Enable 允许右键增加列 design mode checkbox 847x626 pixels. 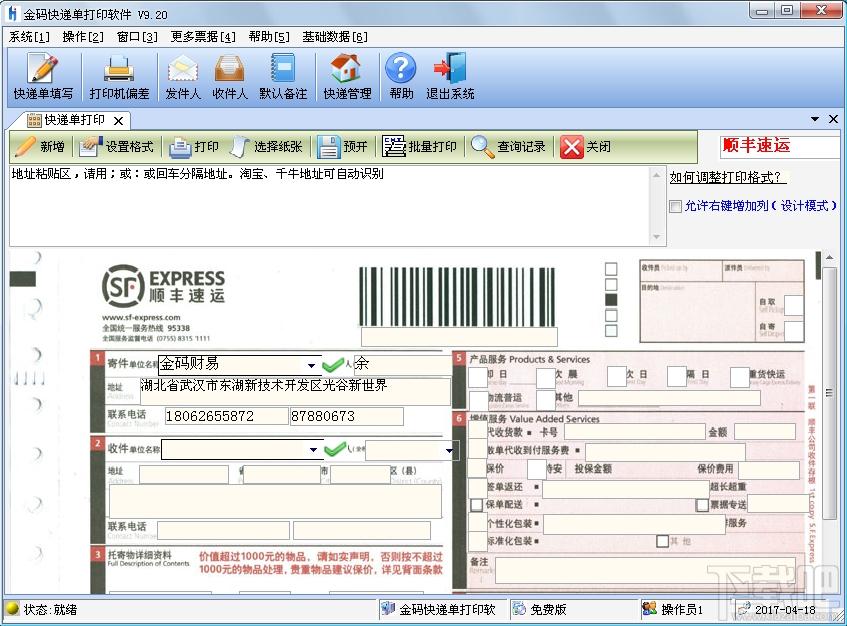click(x=676, y=206)
